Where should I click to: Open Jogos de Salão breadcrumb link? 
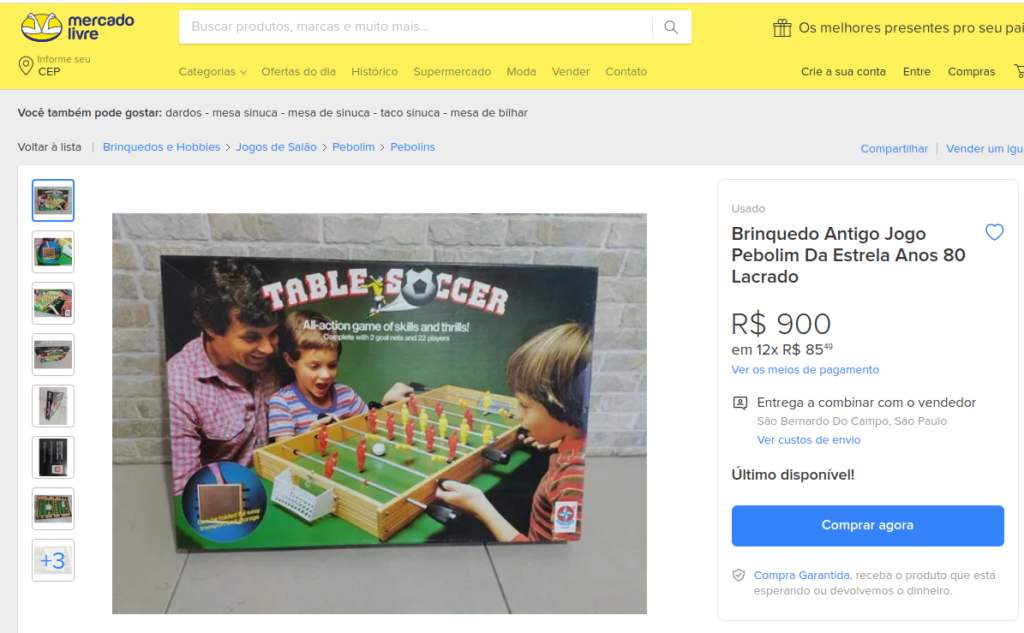pos(276,147)
